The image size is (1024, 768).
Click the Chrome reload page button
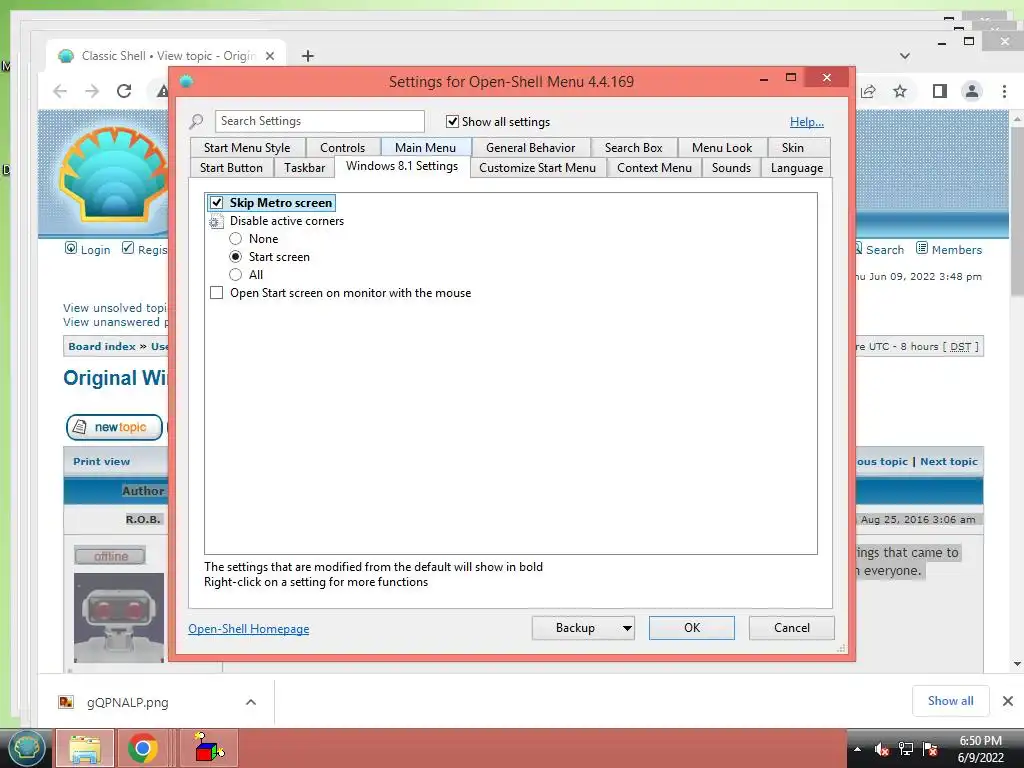124,91
